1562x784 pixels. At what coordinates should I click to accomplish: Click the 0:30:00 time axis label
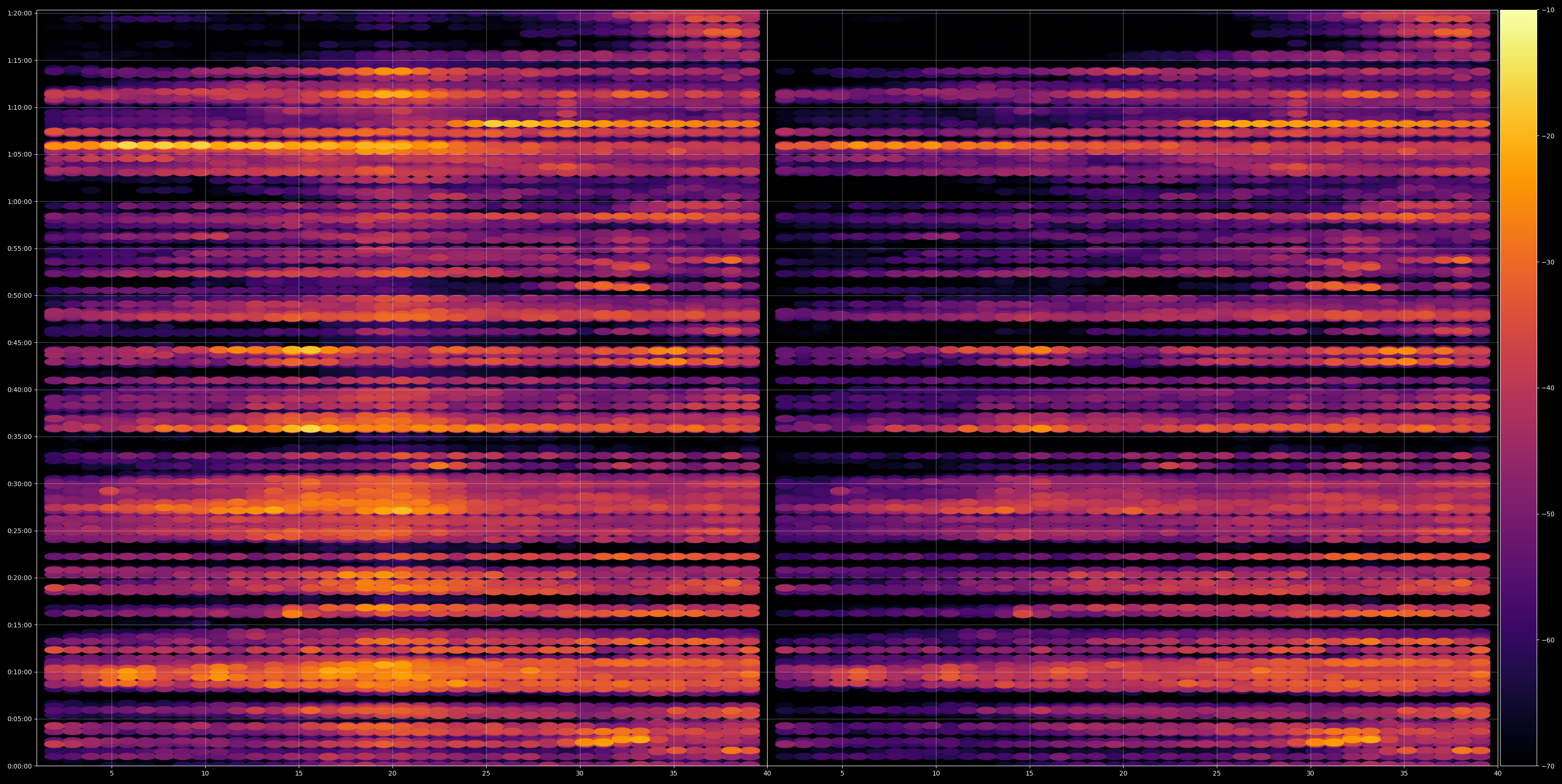click(19, 484)
